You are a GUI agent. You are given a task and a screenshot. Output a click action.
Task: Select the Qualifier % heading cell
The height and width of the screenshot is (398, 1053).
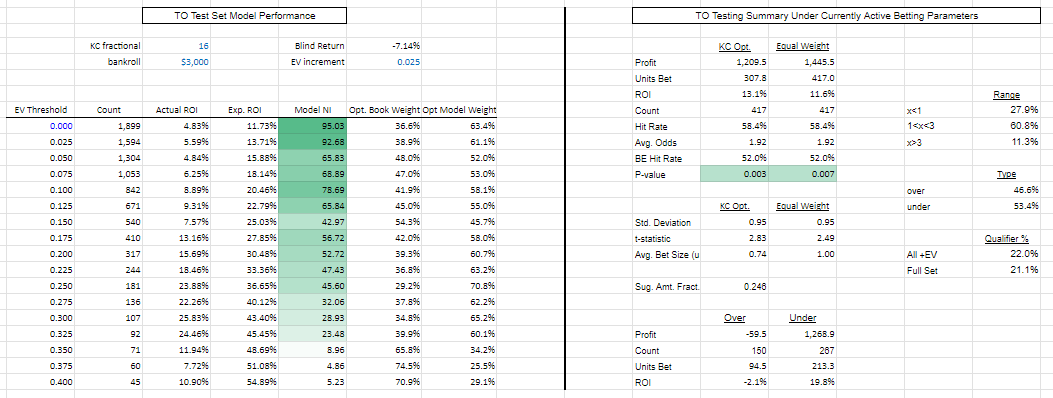1005,238
